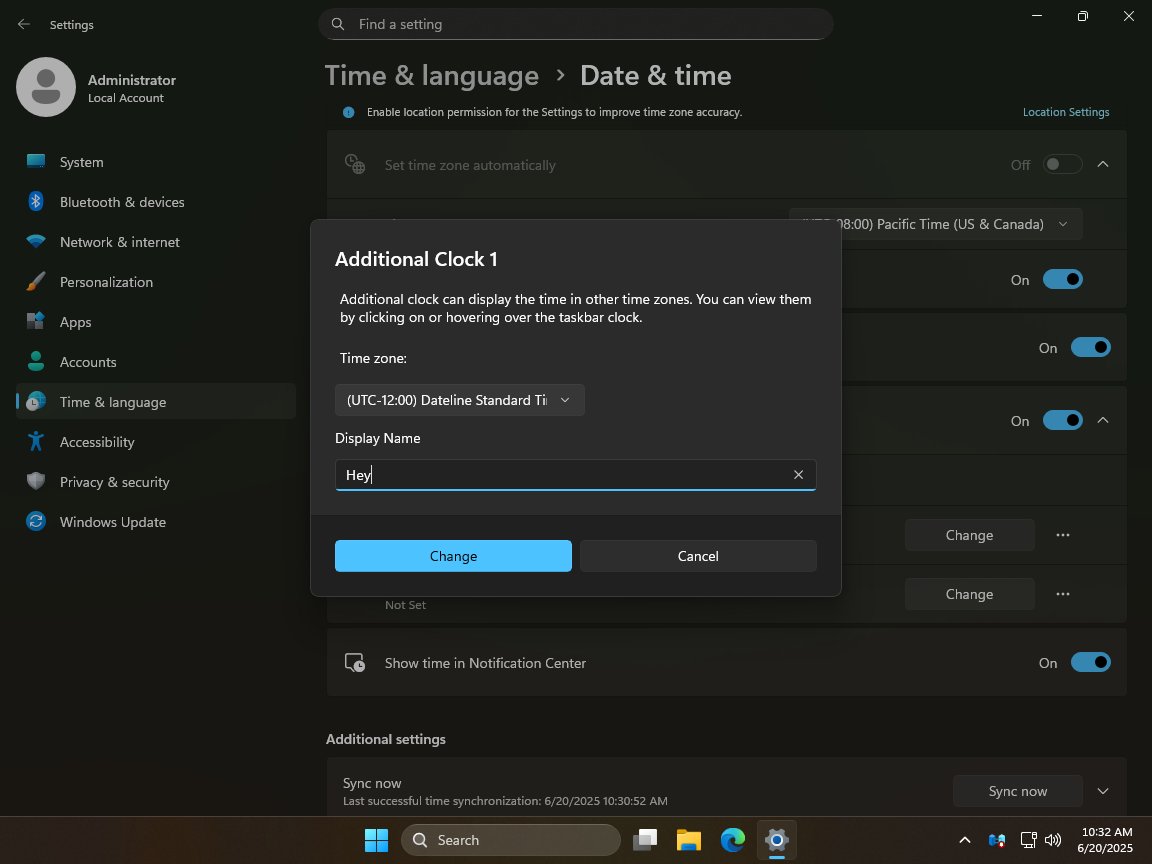The width and height of the screenshot is (1152, 864).
Task: Open the Additional Clock time zone dropdown
Action: pyautogui.click(x=460, y=400)
